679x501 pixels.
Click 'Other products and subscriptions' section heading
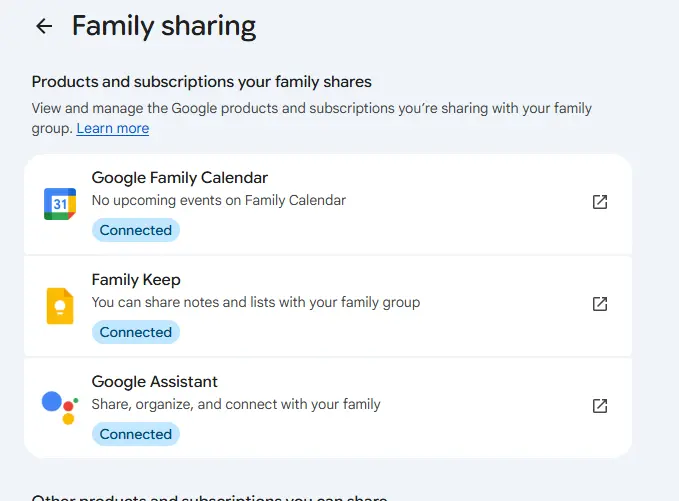(x=209, y=498)
